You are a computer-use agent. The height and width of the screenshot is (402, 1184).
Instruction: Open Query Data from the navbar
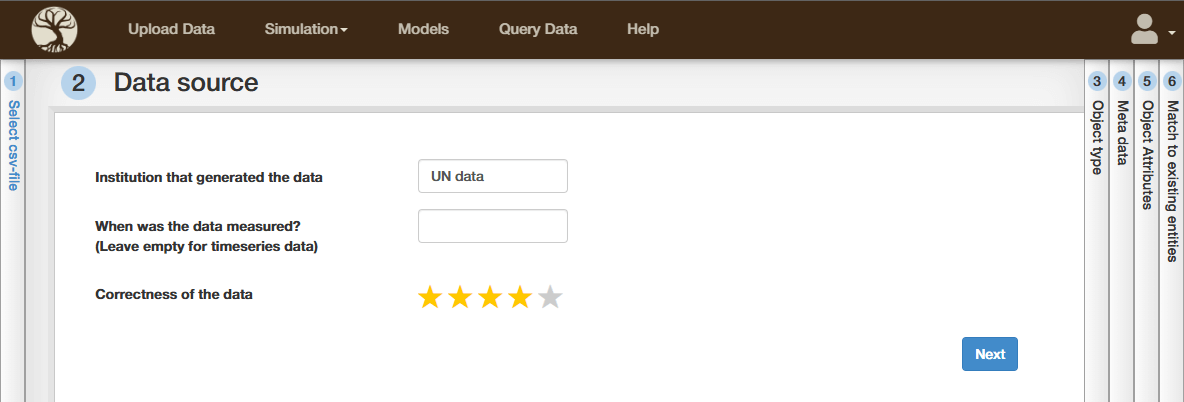tap(538, 29)
